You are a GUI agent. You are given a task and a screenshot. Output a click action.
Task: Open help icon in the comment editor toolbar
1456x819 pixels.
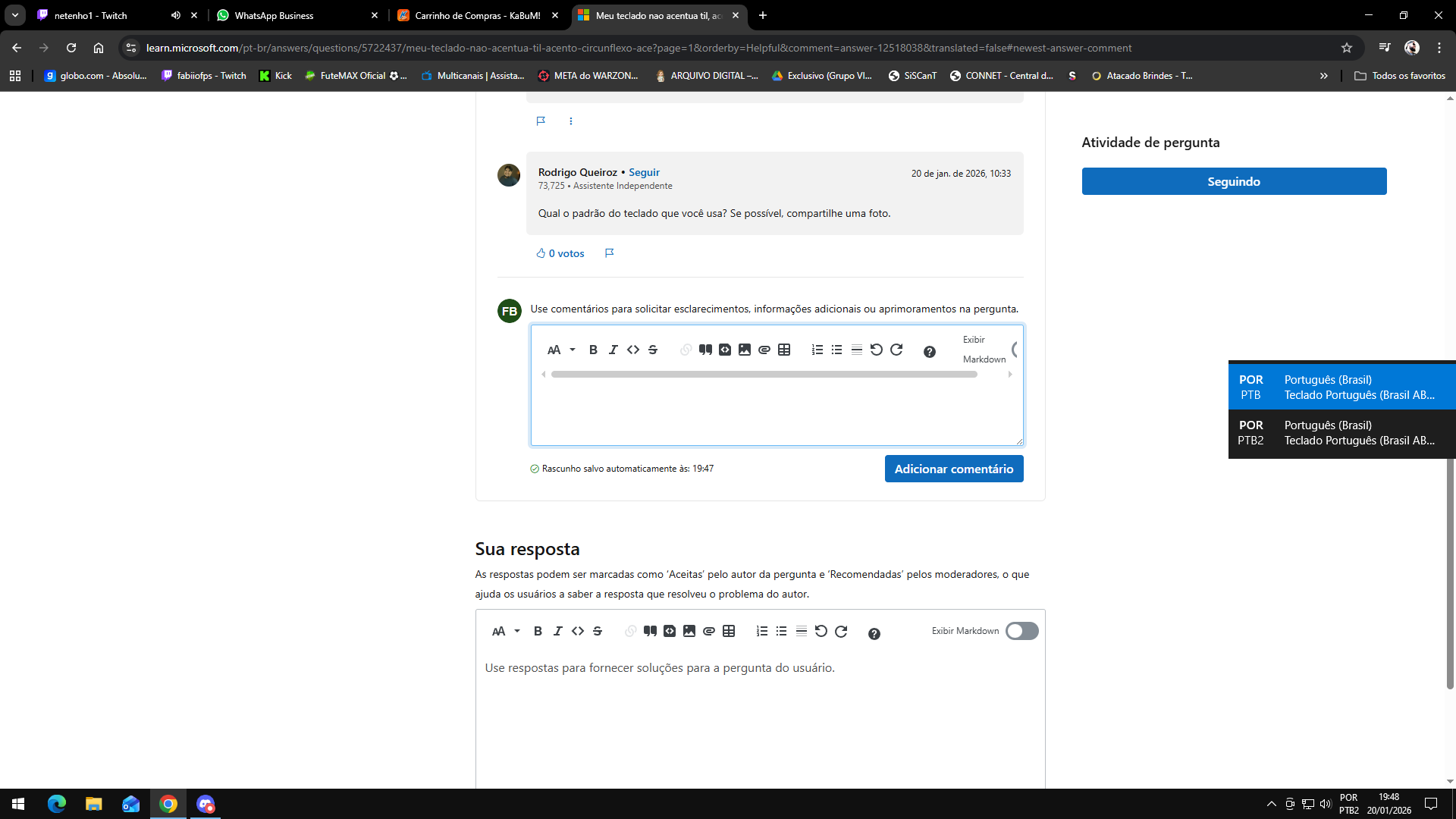tap(929, 351)
